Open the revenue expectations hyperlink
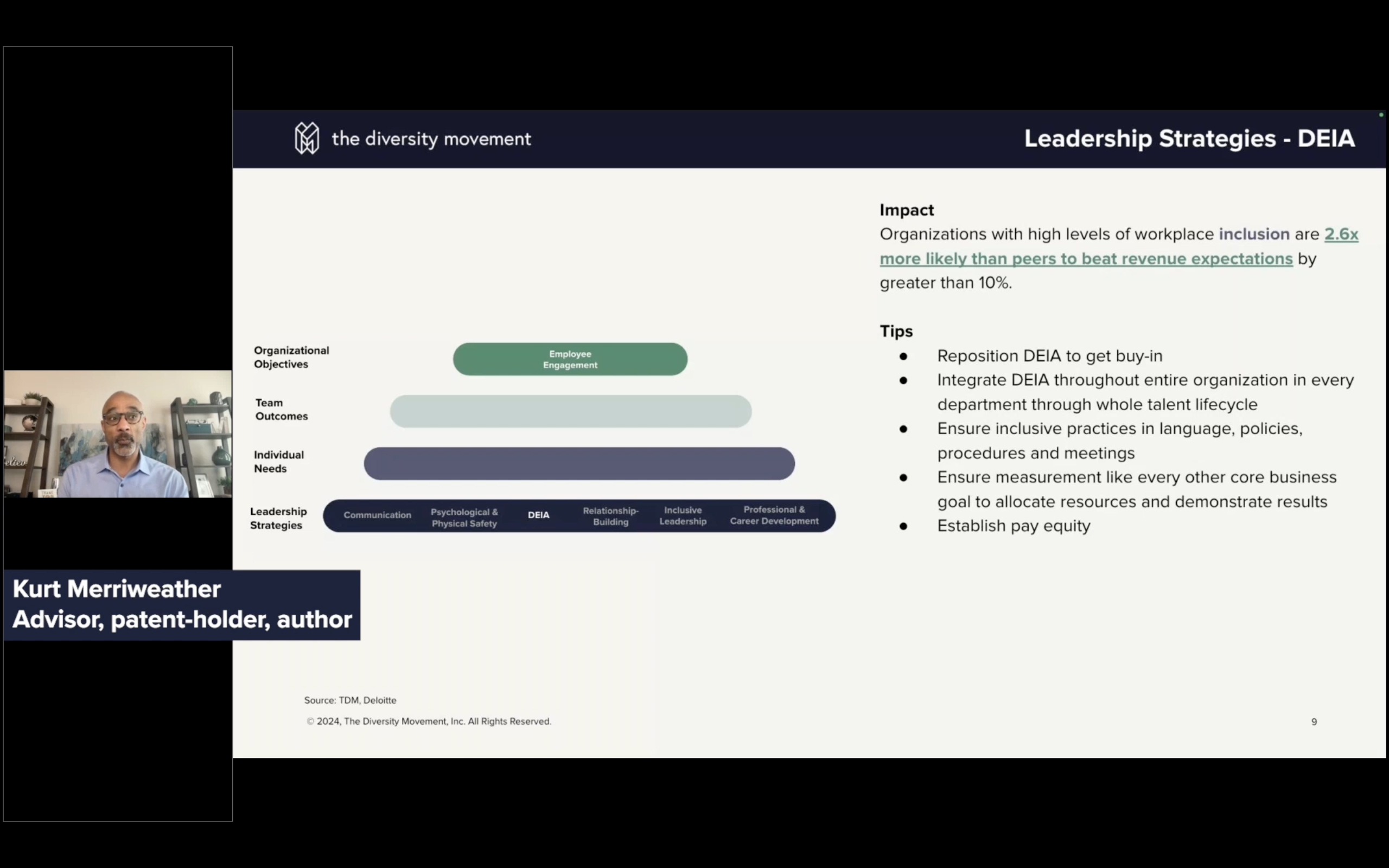 point(1087,258)
